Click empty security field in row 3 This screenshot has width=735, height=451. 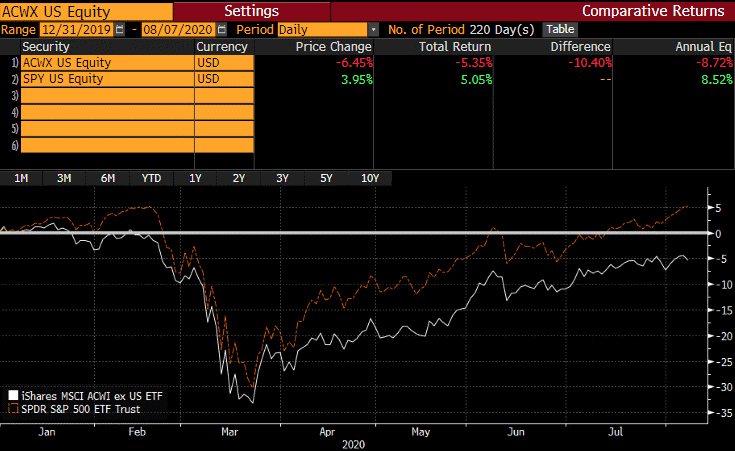point(107,96)
